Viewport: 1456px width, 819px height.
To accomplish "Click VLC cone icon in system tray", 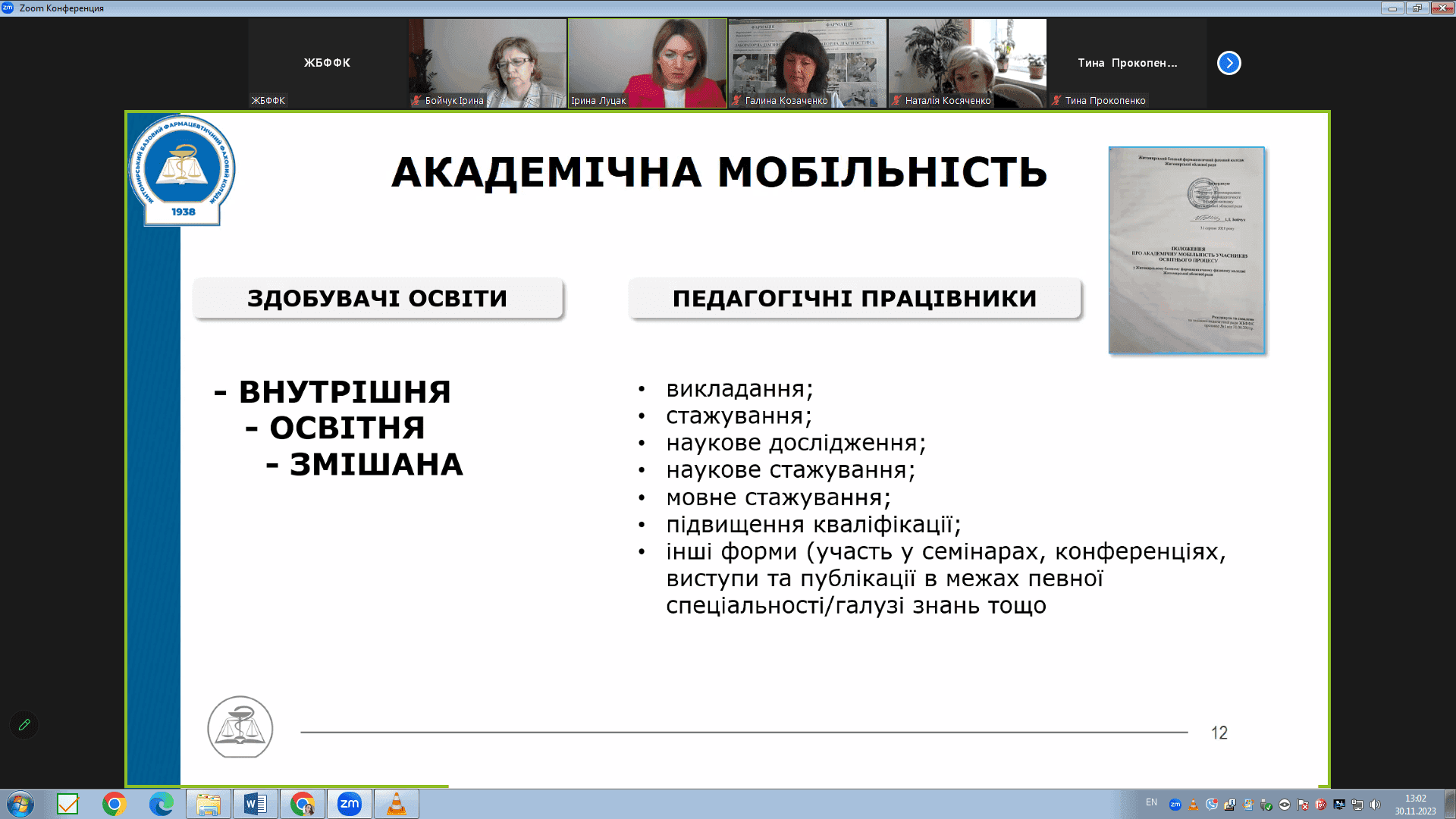I will 1194,805.
